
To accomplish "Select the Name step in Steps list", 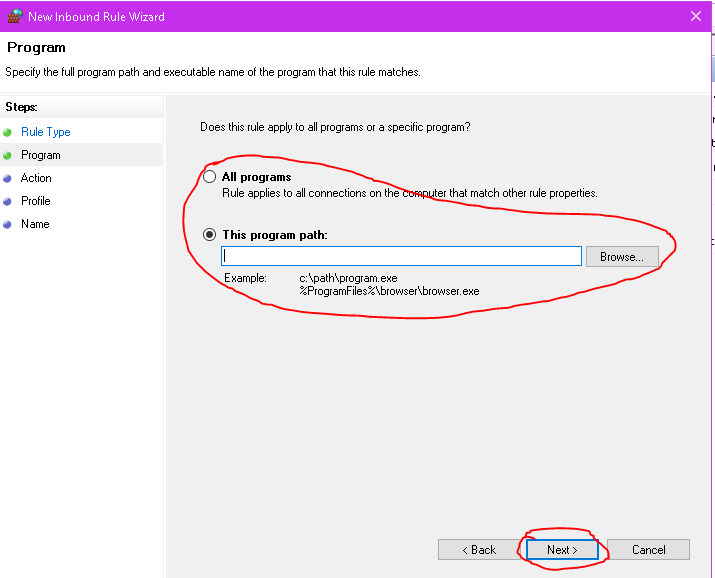I will (35, 224).
